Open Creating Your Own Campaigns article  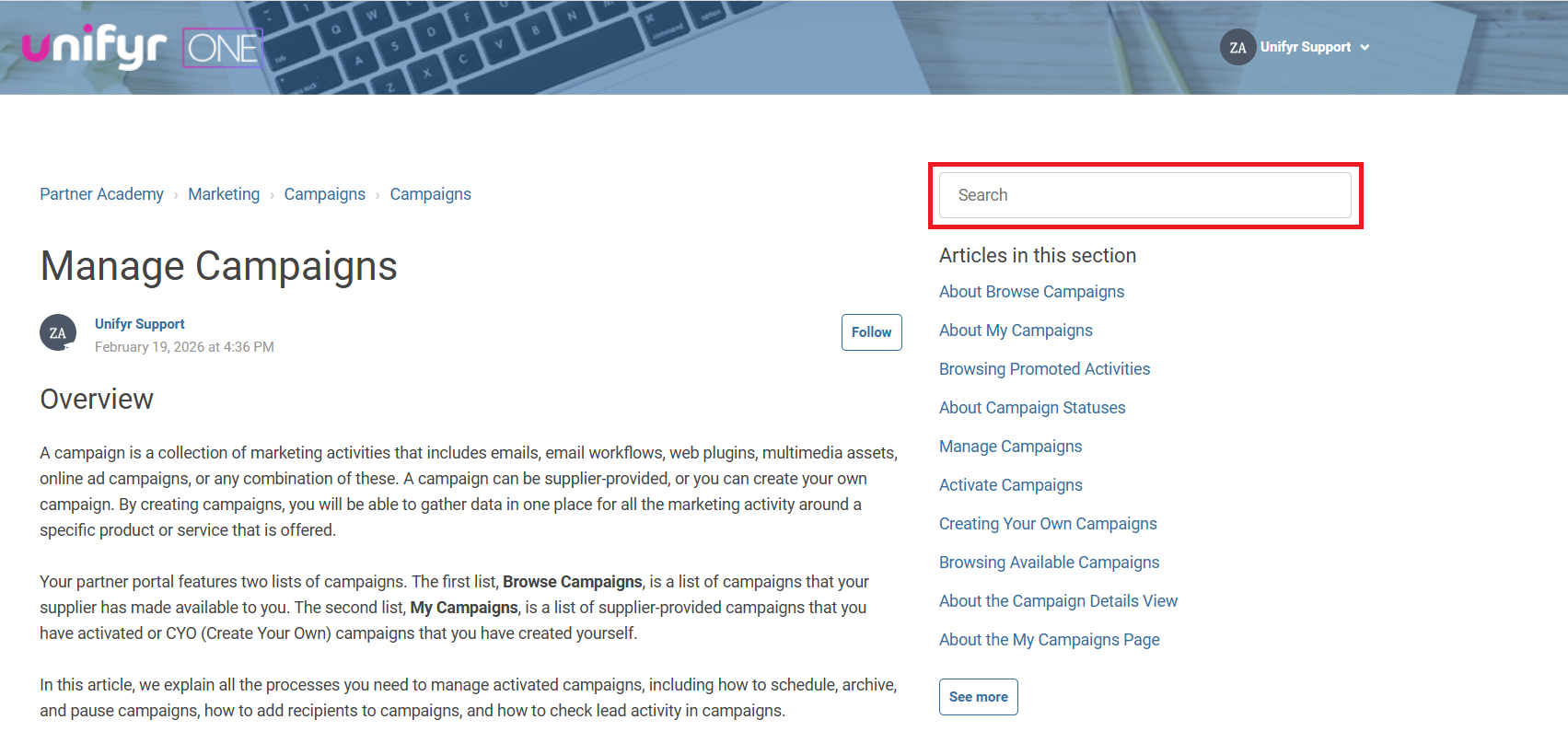pos(1048,524)
